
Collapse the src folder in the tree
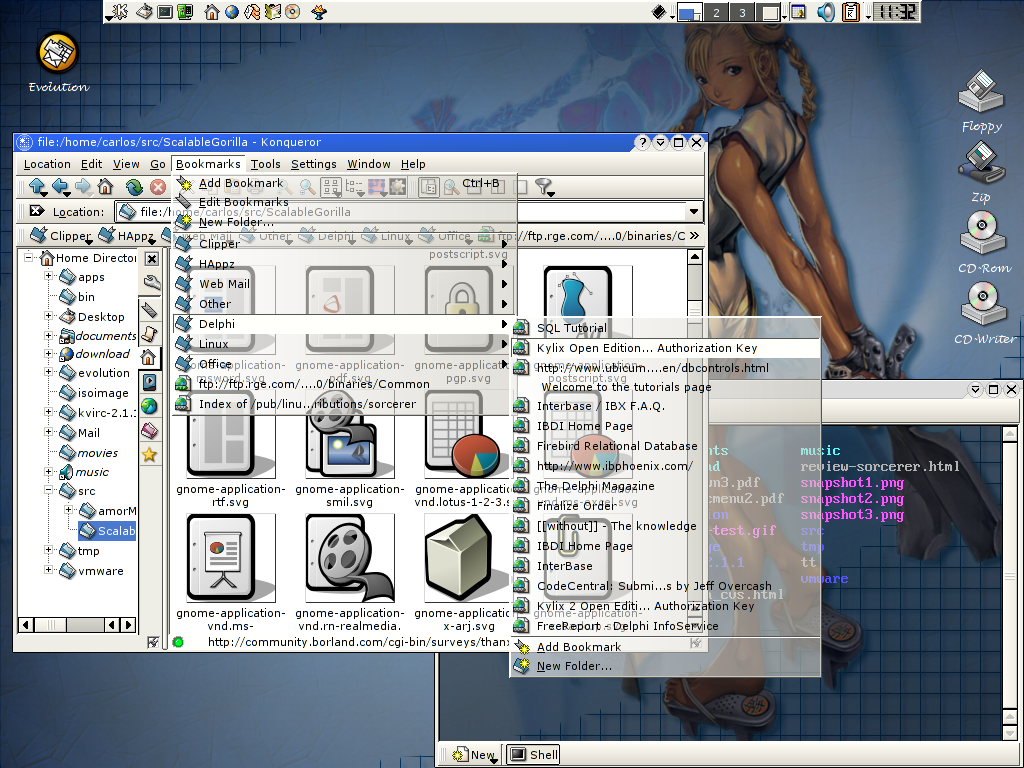(x=48, y=489)
